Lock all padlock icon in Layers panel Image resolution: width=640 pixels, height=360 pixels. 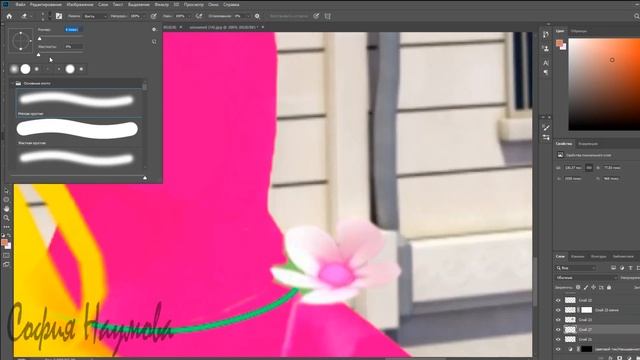pyautogui.click(x=609, y=287)
